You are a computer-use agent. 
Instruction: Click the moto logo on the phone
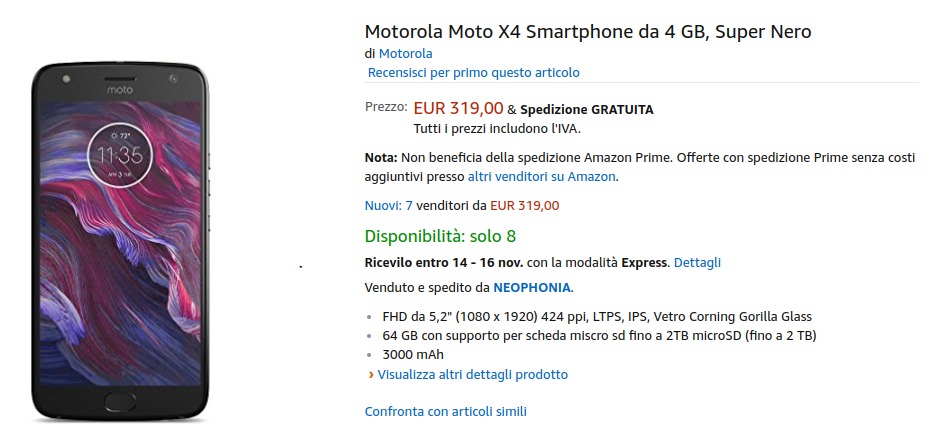pos(120,89)
